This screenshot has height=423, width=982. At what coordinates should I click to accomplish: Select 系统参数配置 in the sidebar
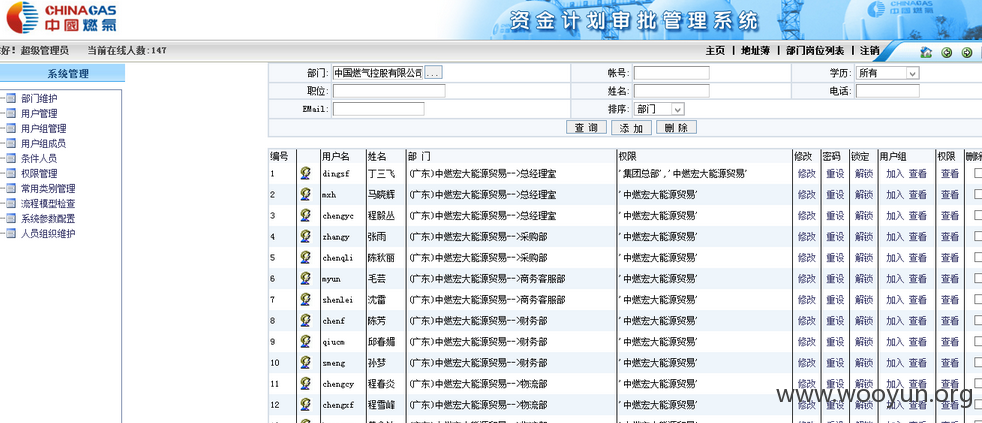coord(48,219)
